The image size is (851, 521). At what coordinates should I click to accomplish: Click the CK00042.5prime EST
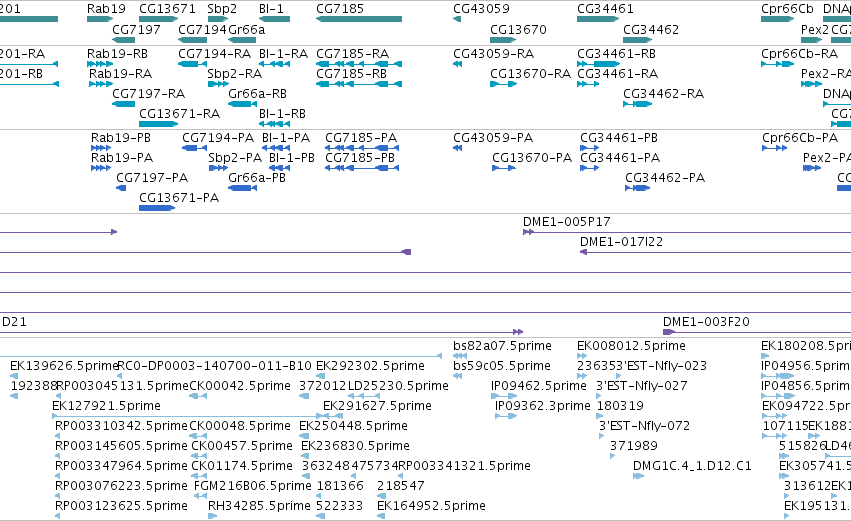point(198,396)
